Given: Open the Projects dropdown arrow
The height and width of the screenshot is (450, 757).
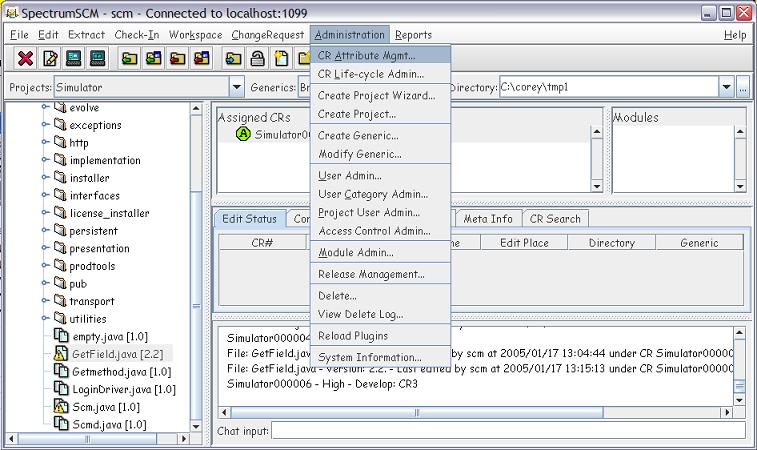Looking at the screenshot, I should [x=237, y=87].
